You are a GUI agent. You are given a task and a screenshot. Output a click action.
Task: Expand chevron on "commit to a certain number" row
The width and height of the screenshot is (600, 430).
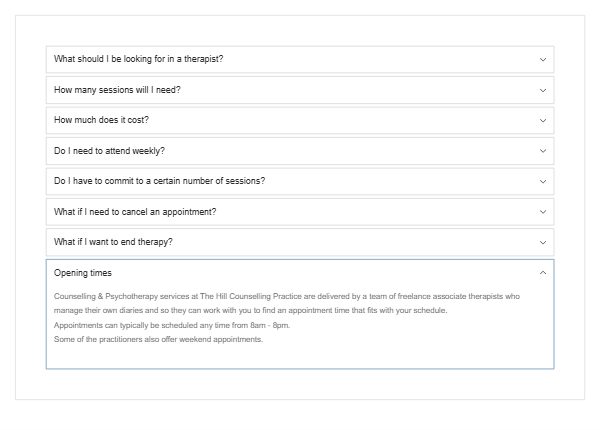[543, 181]
